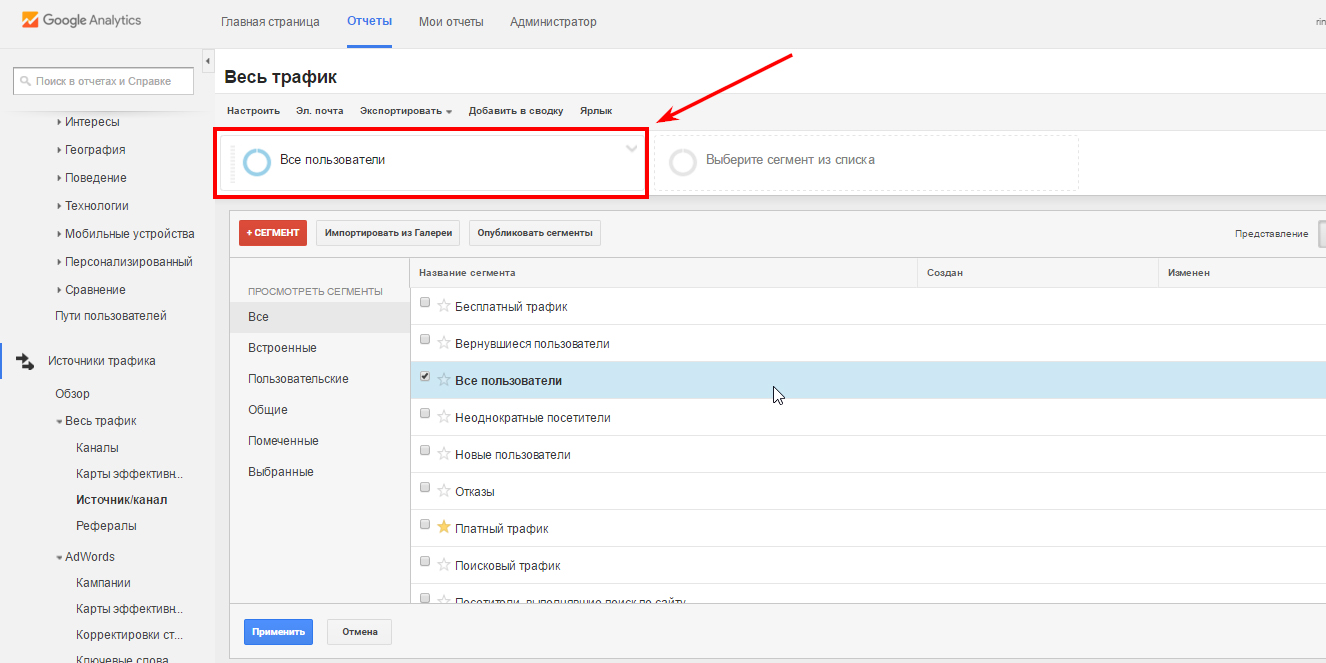Collapse the AdWords tree node
Screen dimensions: 1326x663
pos(59,557)
